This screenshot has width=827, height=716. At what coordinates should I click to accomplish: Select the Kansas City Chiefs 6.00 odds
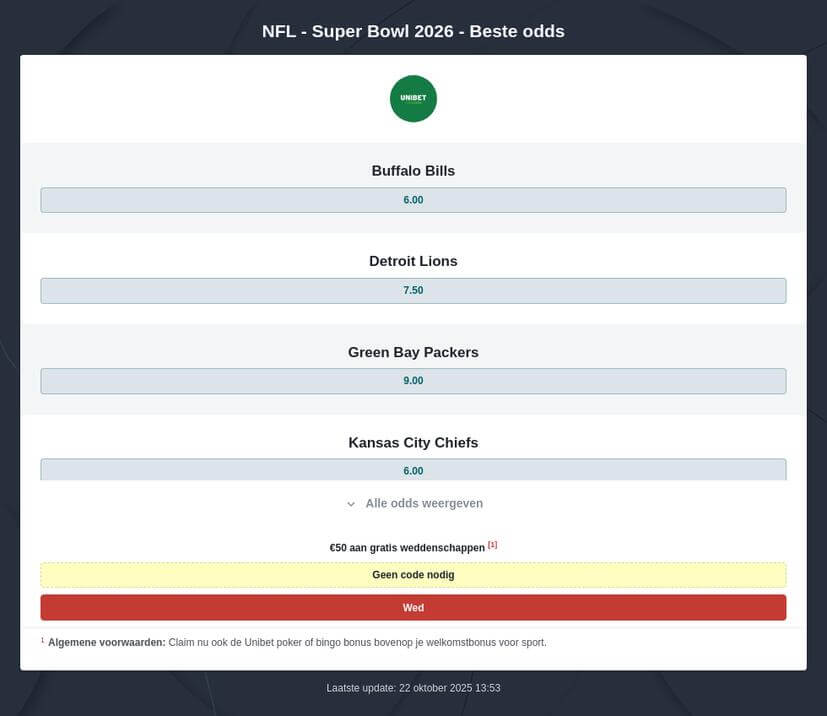pyautogui.click(x=413, y=470)
